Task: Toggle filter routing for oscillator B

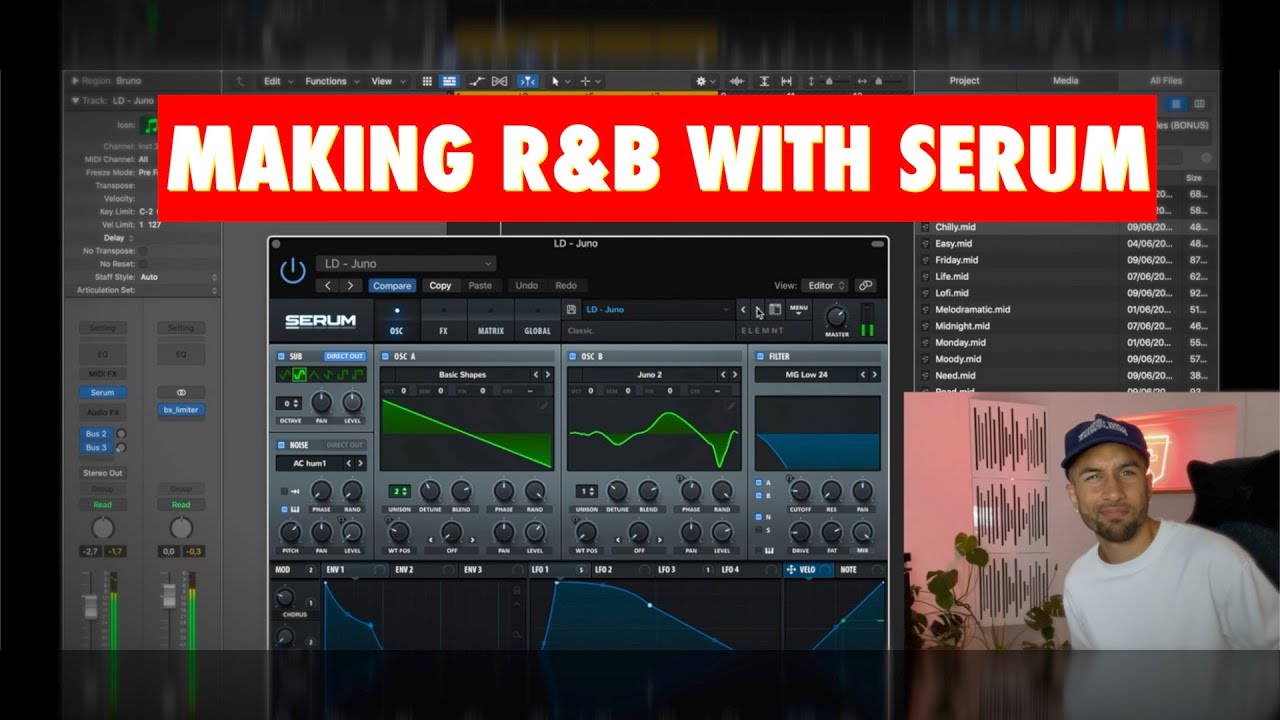Action: [758, 495]
